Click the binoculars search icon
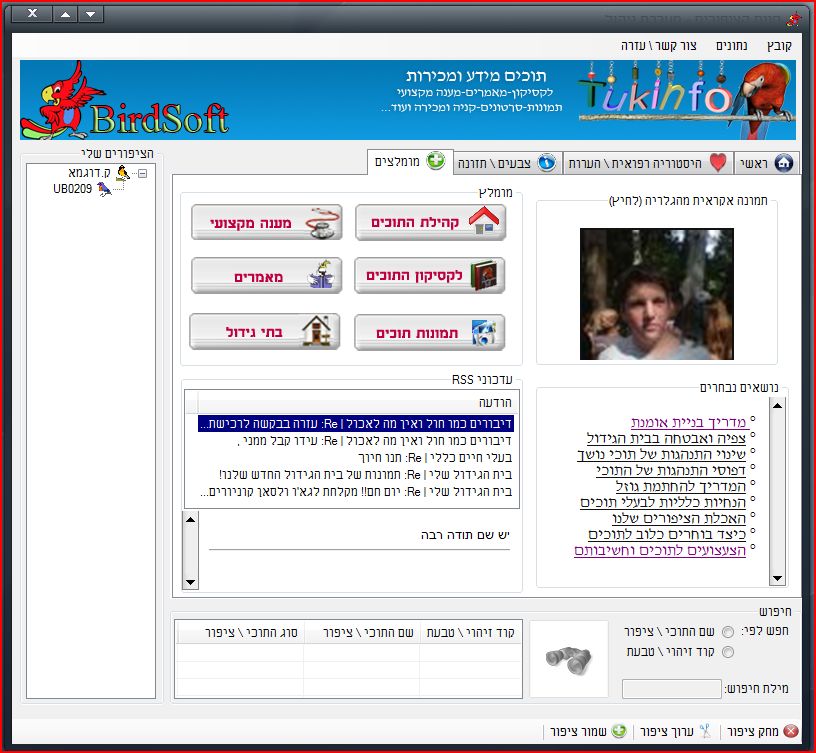 tap(568, 657)
